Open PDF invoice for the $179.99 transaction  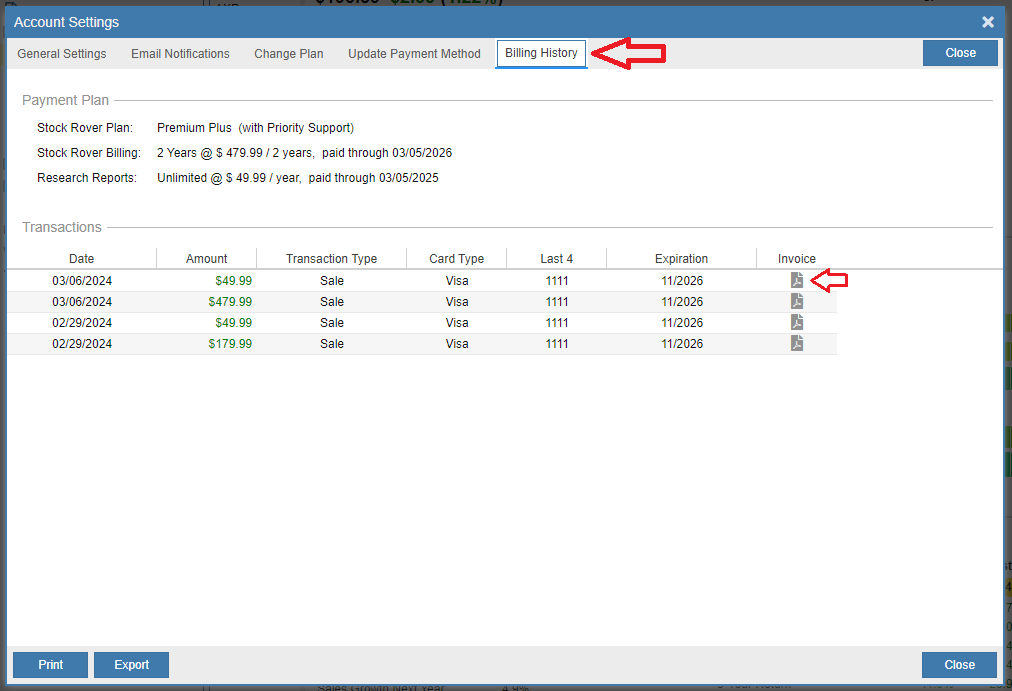point(796,343)
